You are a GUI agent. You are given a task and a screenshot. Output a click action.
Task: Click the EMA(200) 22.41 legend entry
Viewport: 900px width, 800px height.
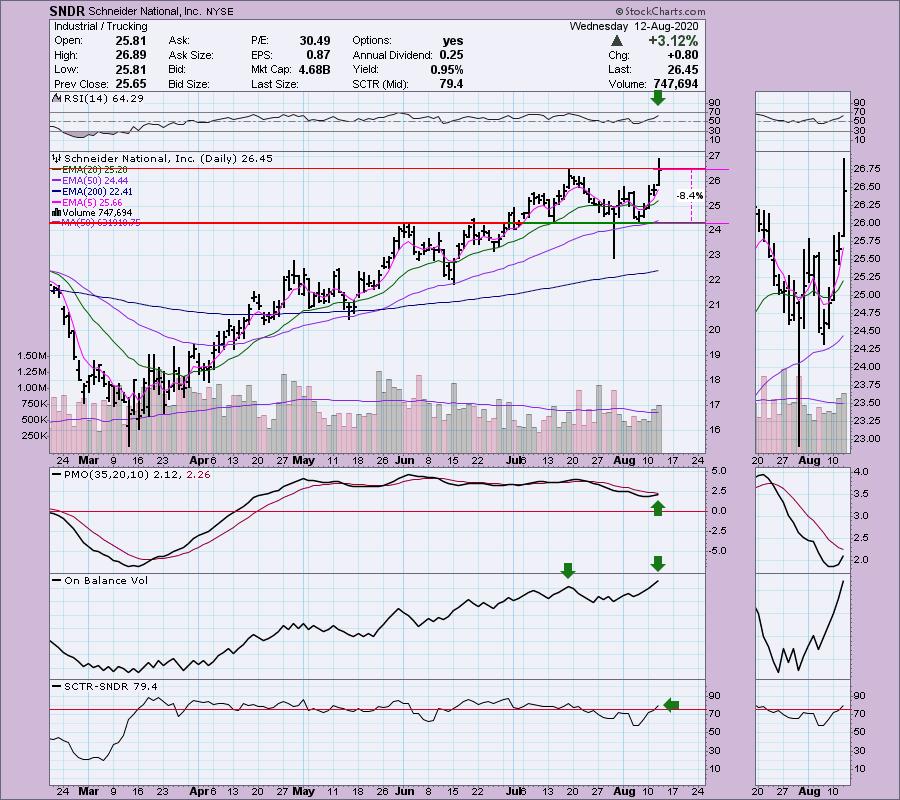[x=97, y=192]
